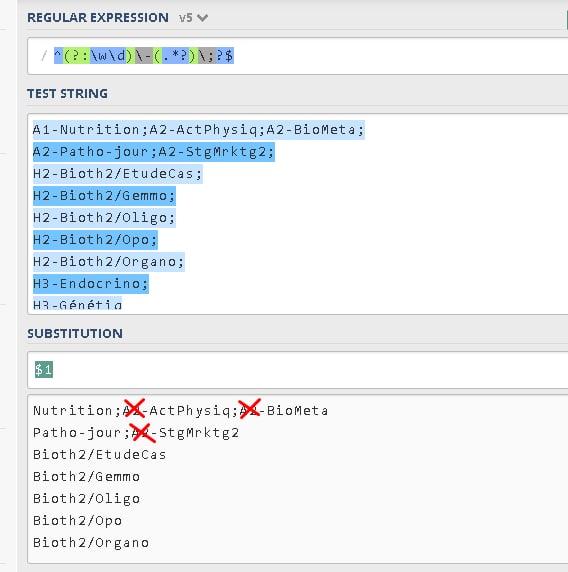Screen dimensions: 568x572
Task: Click result line 'Patho-jour;A2-StgMrktg2'
Action: click(136, 433)
